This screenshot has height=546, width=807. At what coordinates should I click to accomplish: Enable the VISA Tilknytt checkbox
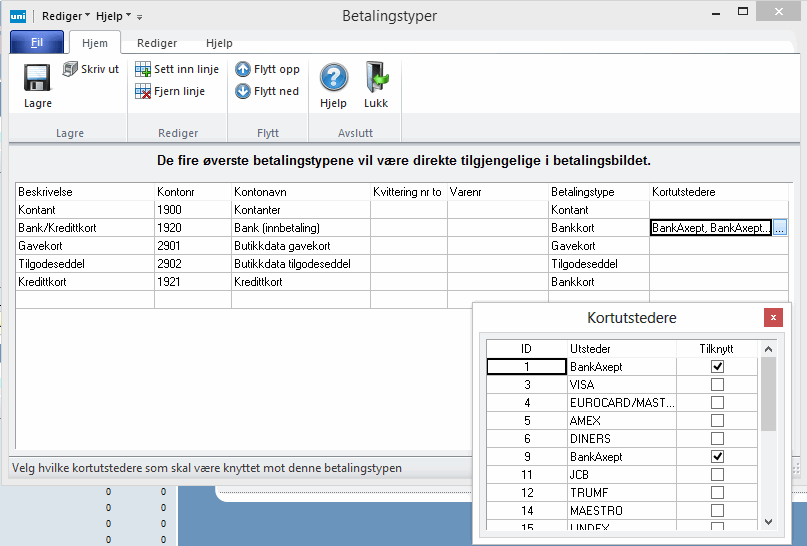[717, 385]
